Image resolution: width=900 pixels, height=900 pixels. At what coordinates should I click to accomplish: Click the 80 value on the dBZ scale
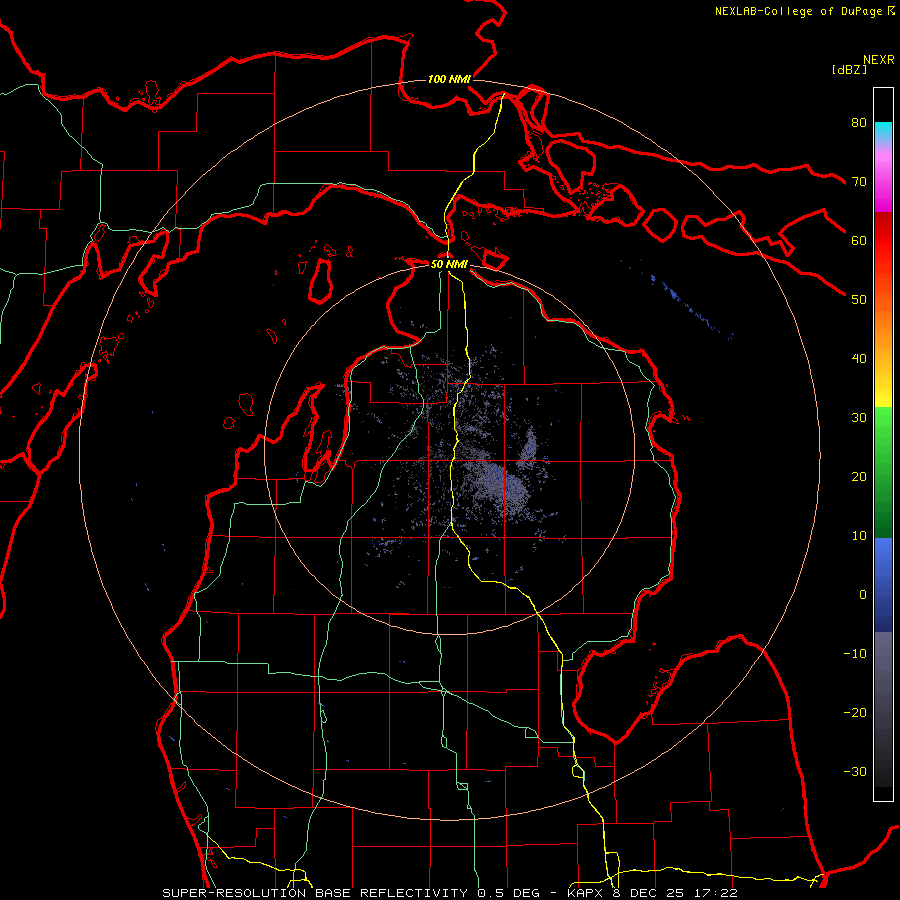tap(859, 122)
